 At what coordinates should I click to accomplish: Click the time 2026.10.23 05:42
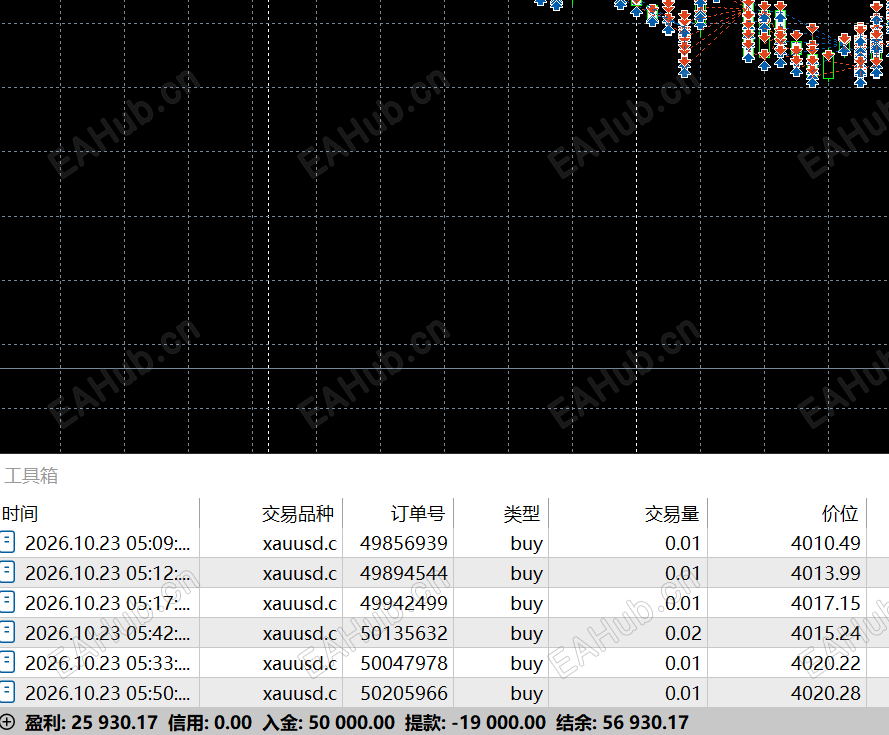(x=108, y=633)
